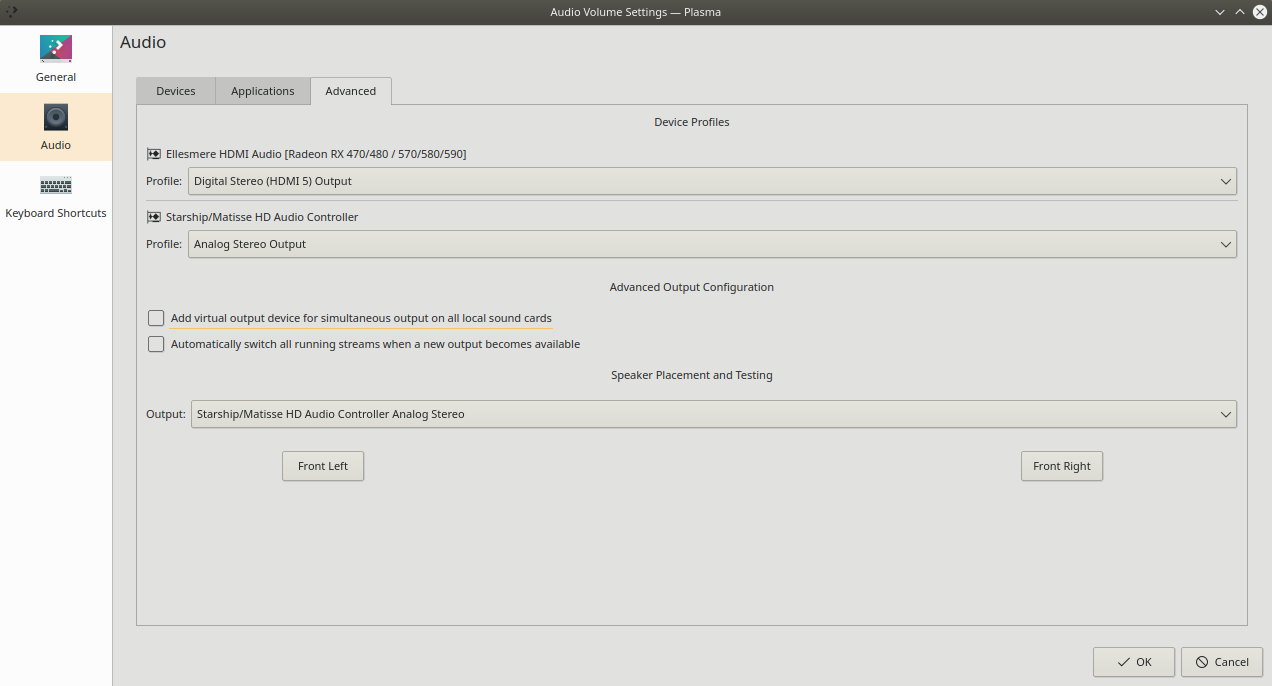Maximize the Audio Volume Settings window
Screen dimensions: 1272x686
(x=1240, y=12)
